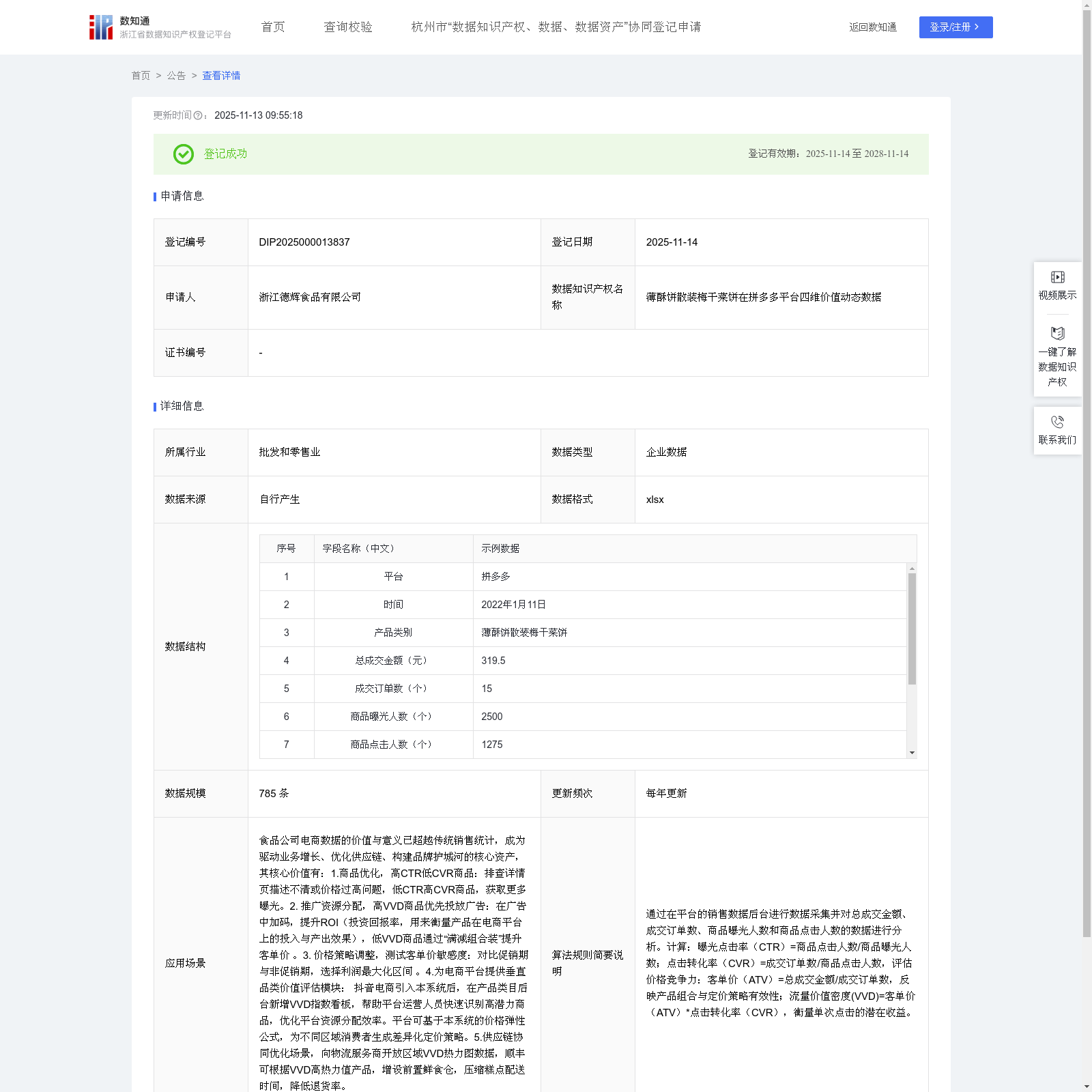Open the 查询校验 menu item
This screenshot has width=1092, height=1092.
click(348, 27)
